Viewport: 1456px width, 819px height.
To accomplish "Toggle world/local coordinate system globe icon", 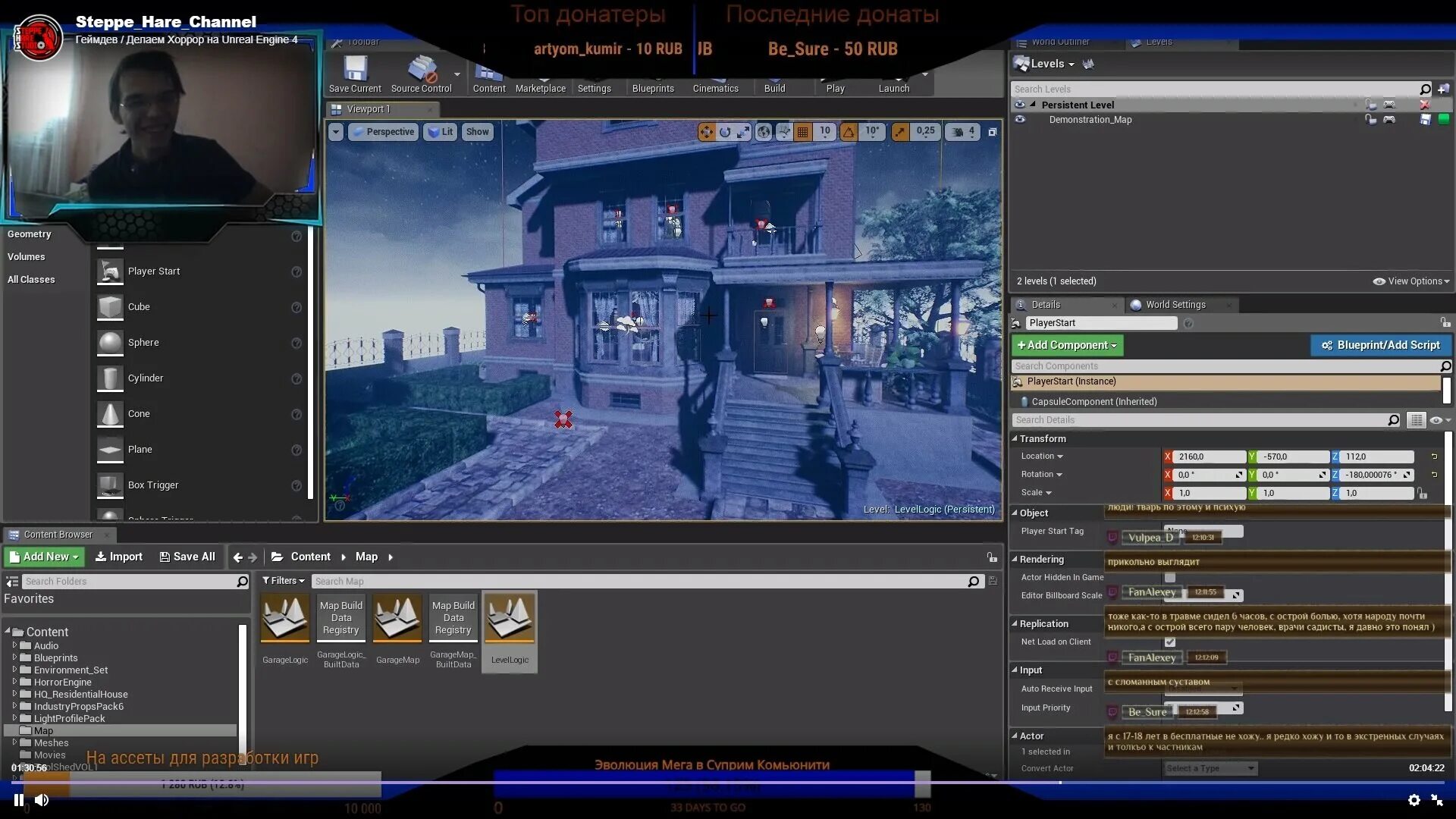I will [x=764, y=132].
